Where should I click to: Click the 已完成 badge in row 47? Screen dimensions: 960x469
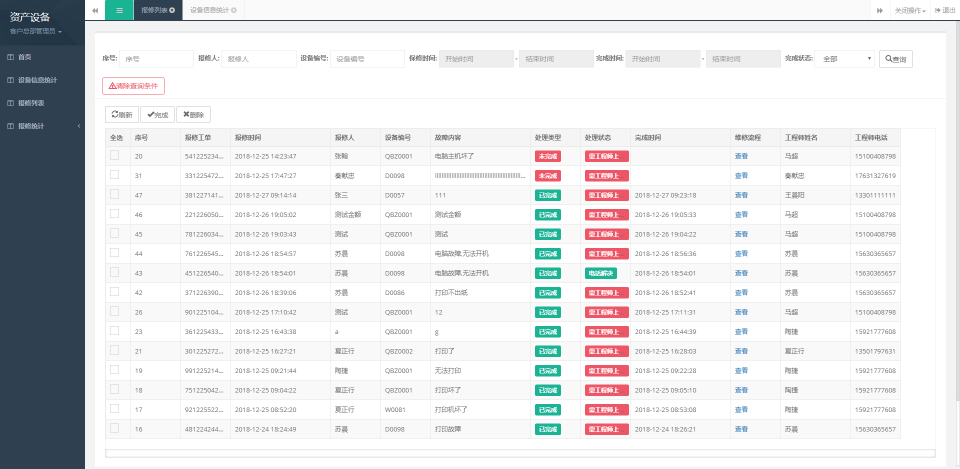pos(548,195)
